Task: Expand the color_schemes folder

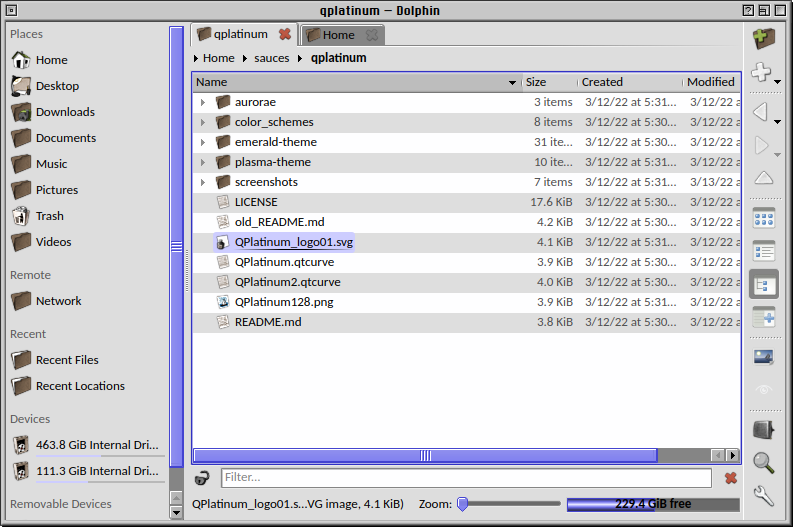Action: click(x=203, y=122)
